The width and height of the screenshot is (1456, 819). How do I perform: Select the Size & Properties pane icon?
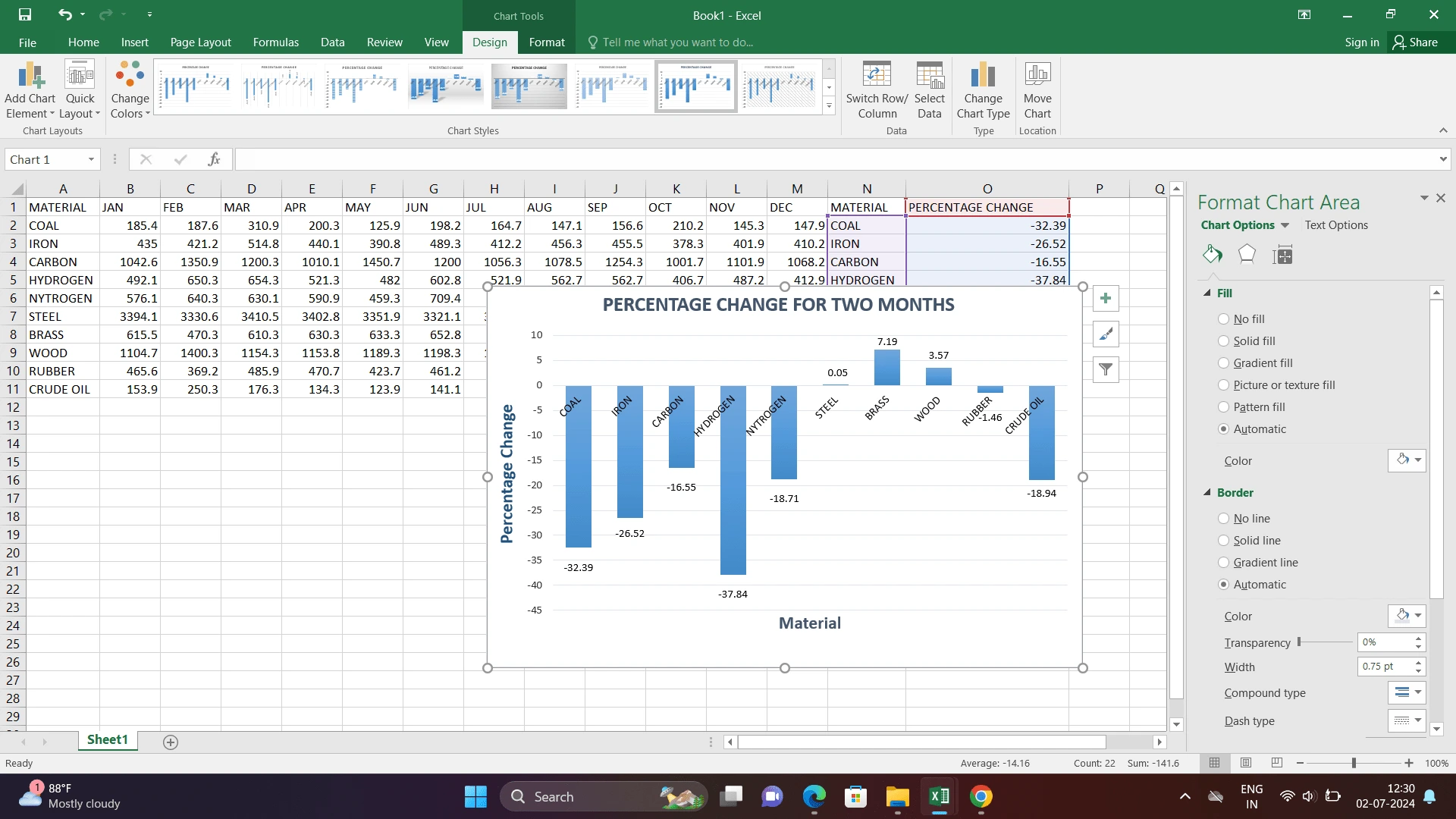1282,255
